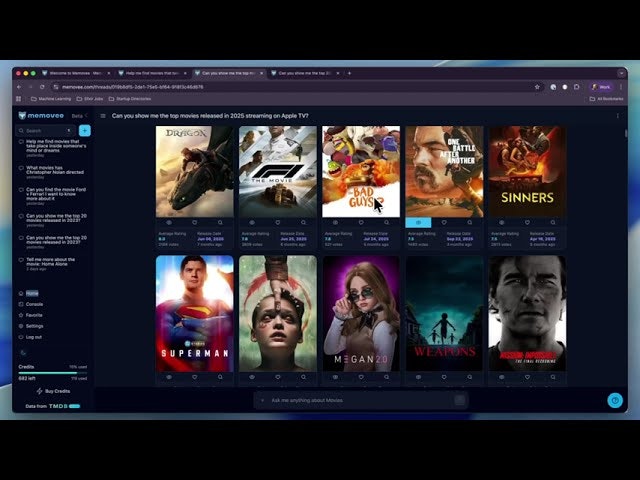Screen dimensions: 640x480
Task: Heart the Mission Impossible movie card
Action: click(527, 377)
